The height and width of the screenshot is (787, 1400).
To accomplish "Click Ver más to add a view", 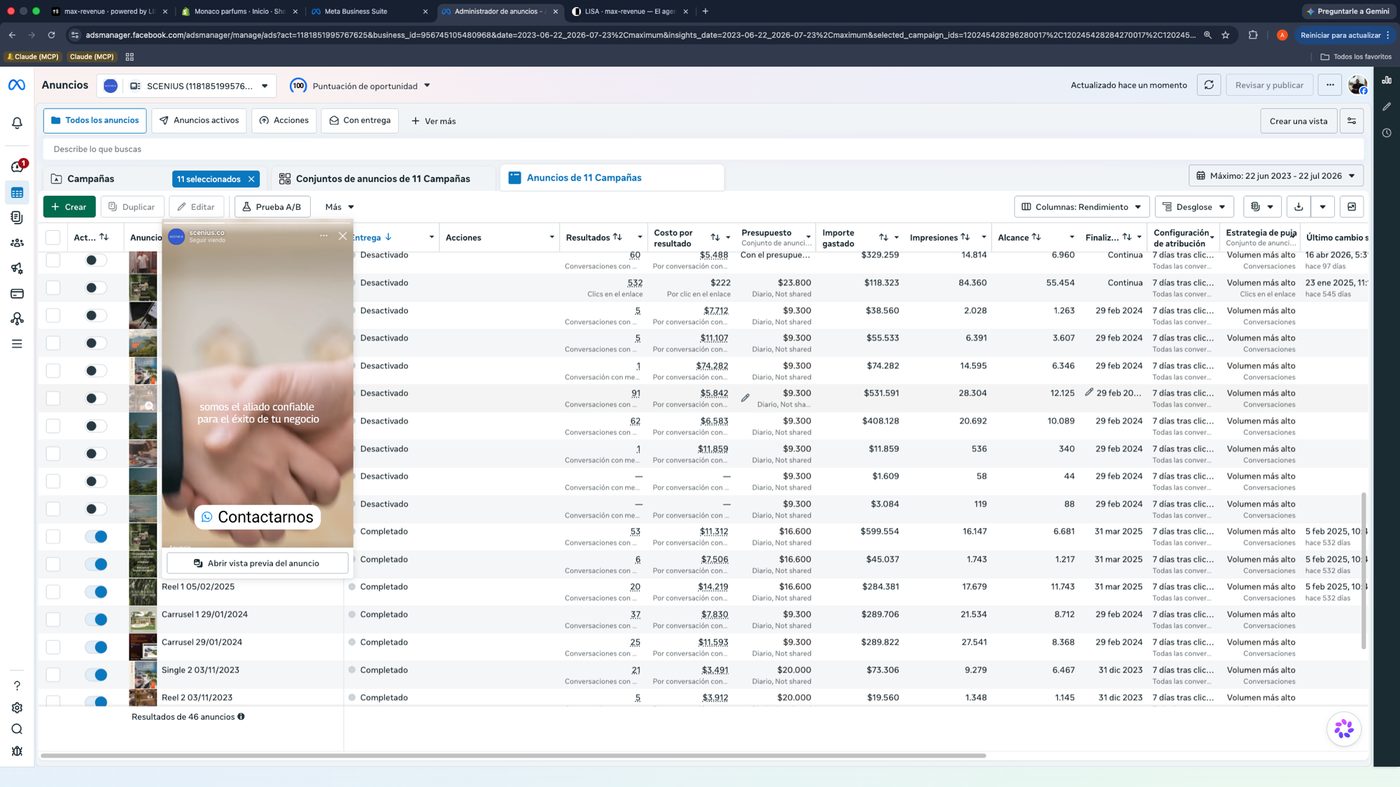I will click(x=433, y=121).
